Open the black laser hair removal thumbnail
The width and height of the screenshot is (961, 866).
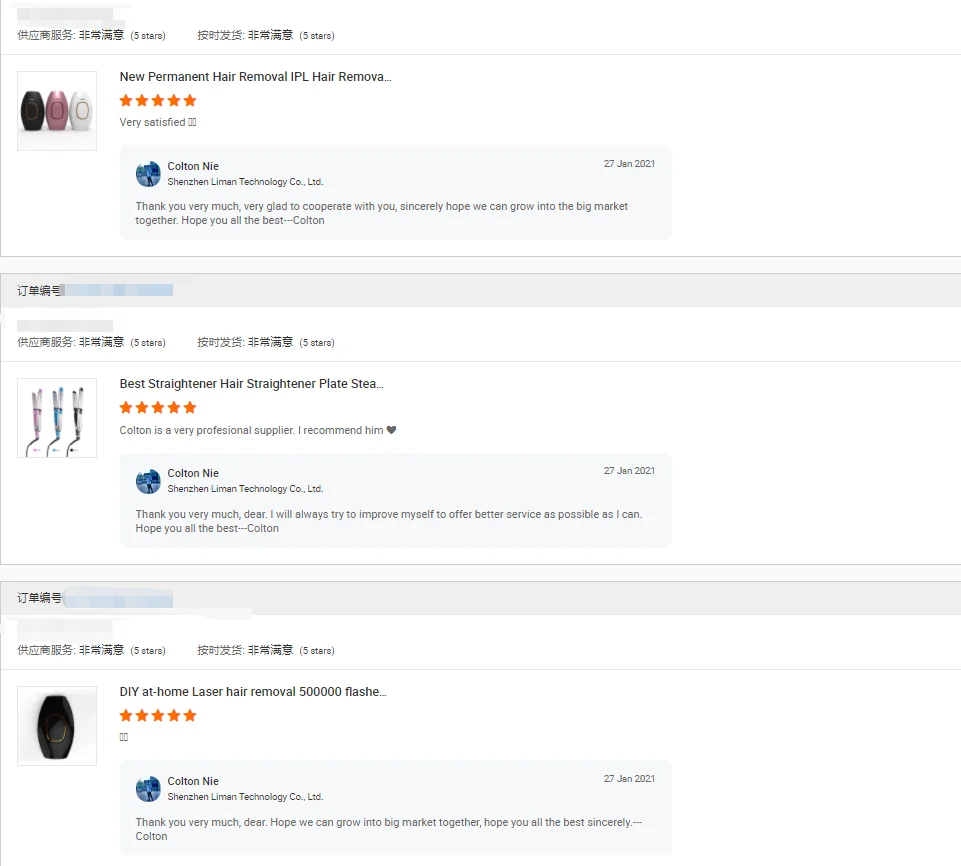(x=57, y=726)
